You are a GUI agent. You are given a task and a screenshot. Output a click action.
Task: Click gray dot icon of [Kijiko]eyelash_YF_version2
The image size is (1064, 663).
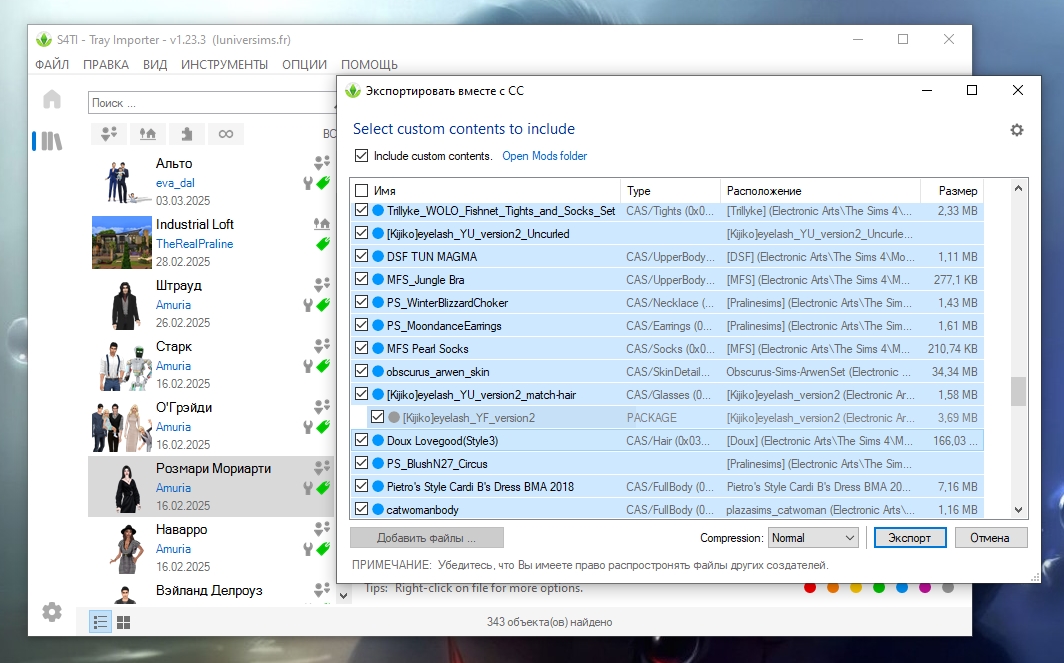coord(394,417)
